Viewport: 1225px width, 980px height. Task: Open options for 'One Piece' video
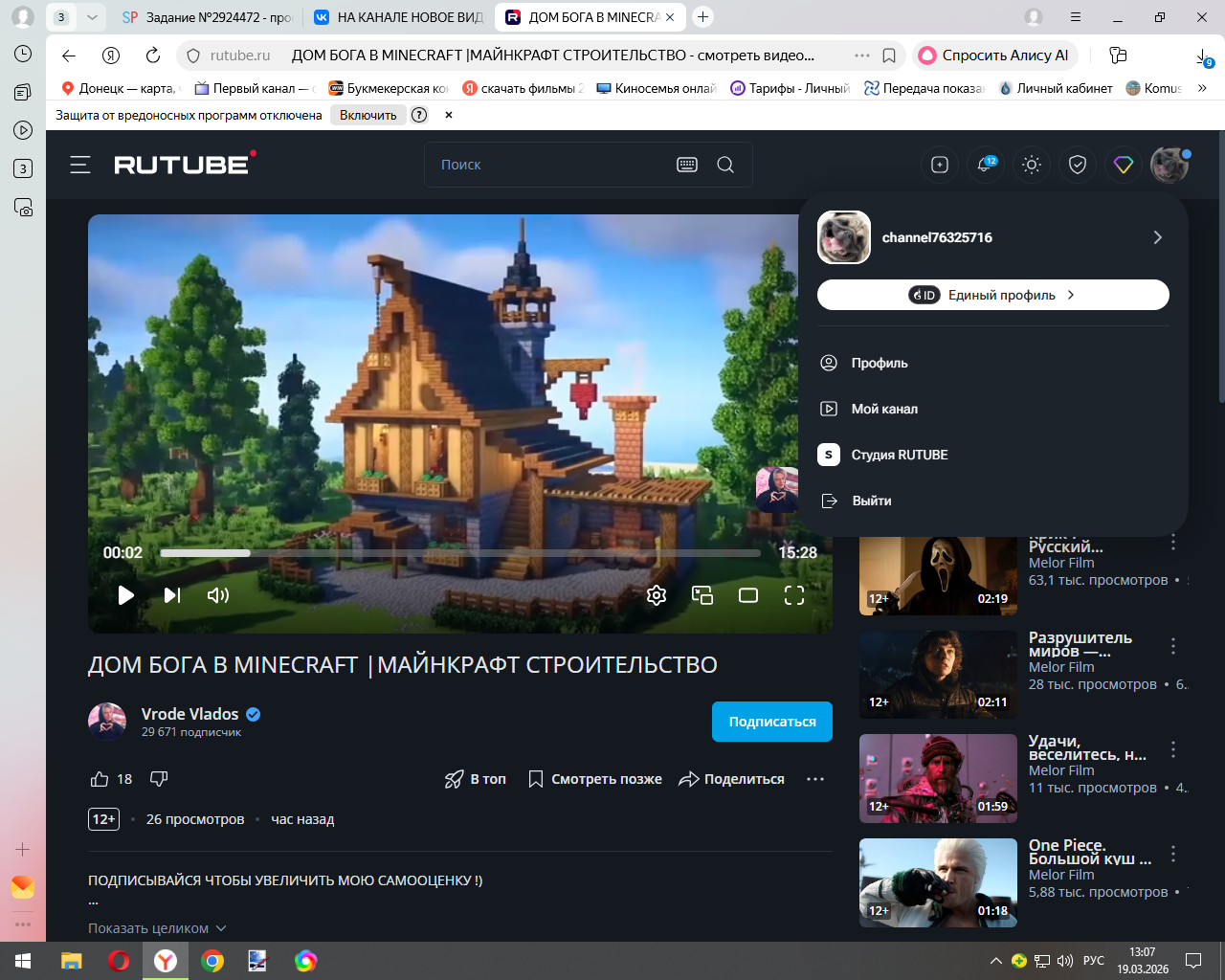1173,854
